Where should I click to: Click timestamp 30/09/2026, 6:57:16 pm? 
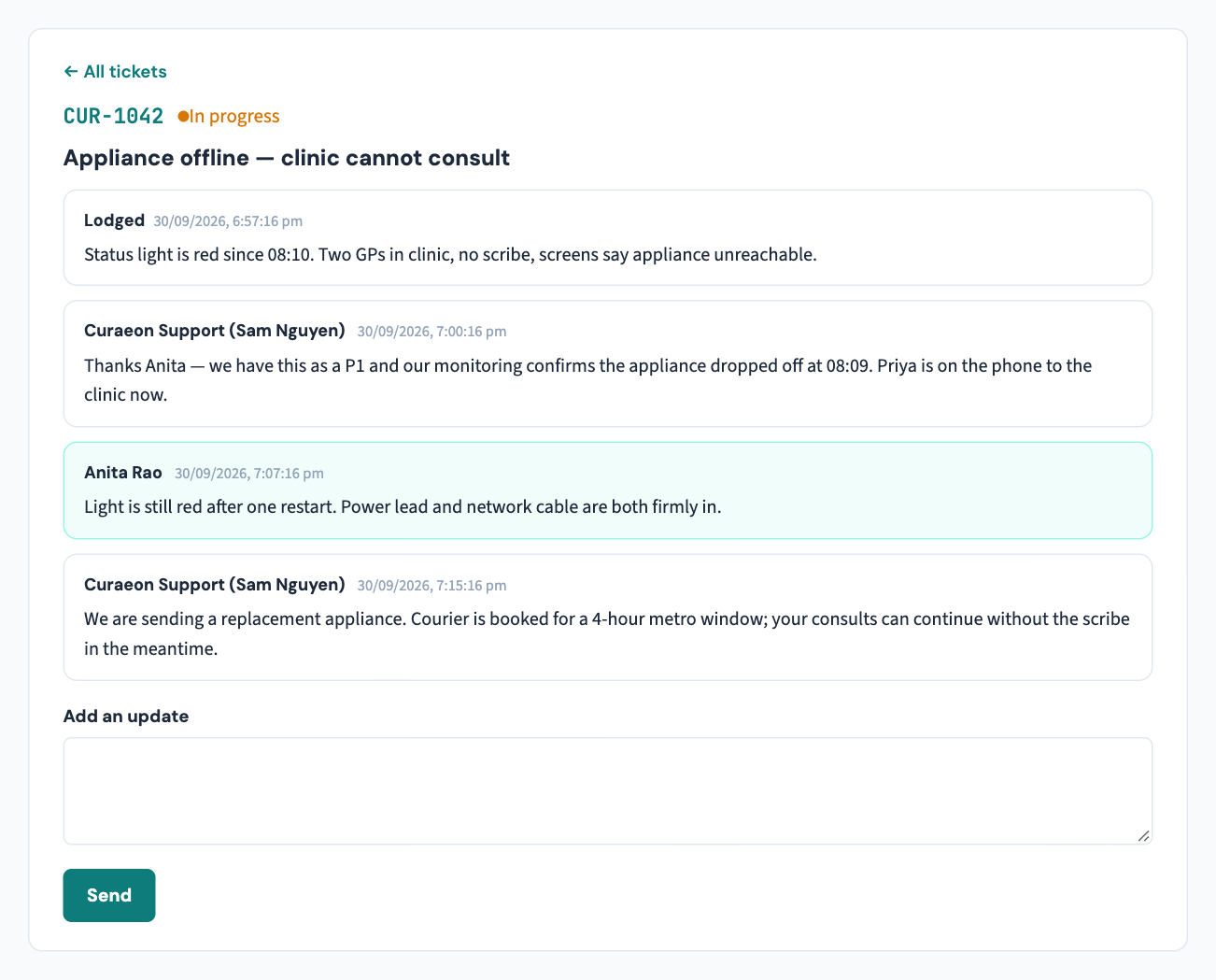tap(228, 221)
